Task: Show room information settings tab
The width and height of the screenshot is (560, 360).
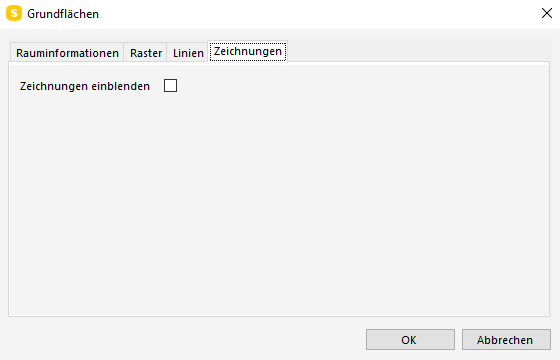Action: point(67,53)
